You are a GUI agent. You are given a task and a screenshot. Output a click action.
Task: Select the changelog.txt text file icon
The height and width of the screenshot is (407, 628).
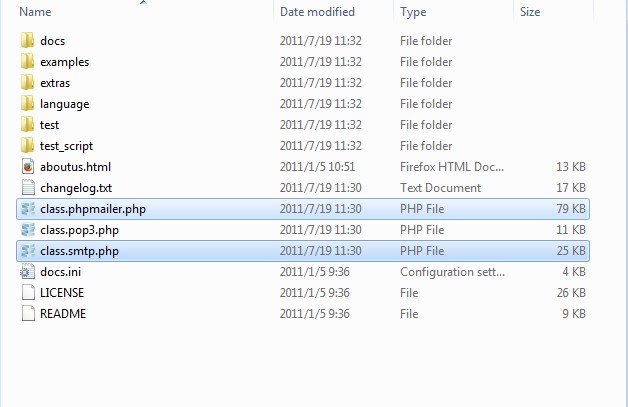[28, 188]
